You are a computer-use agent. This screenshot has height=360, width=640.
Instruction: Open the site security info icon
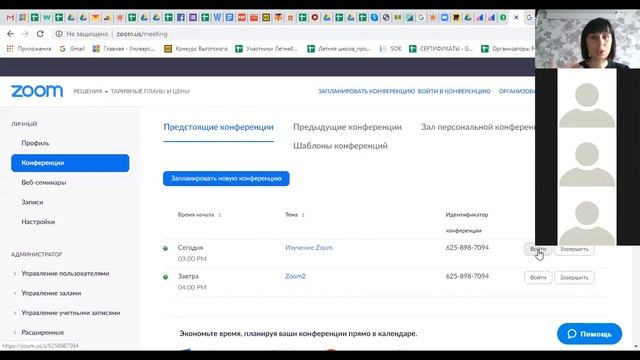pyautogui.click(x=59, y=34)
